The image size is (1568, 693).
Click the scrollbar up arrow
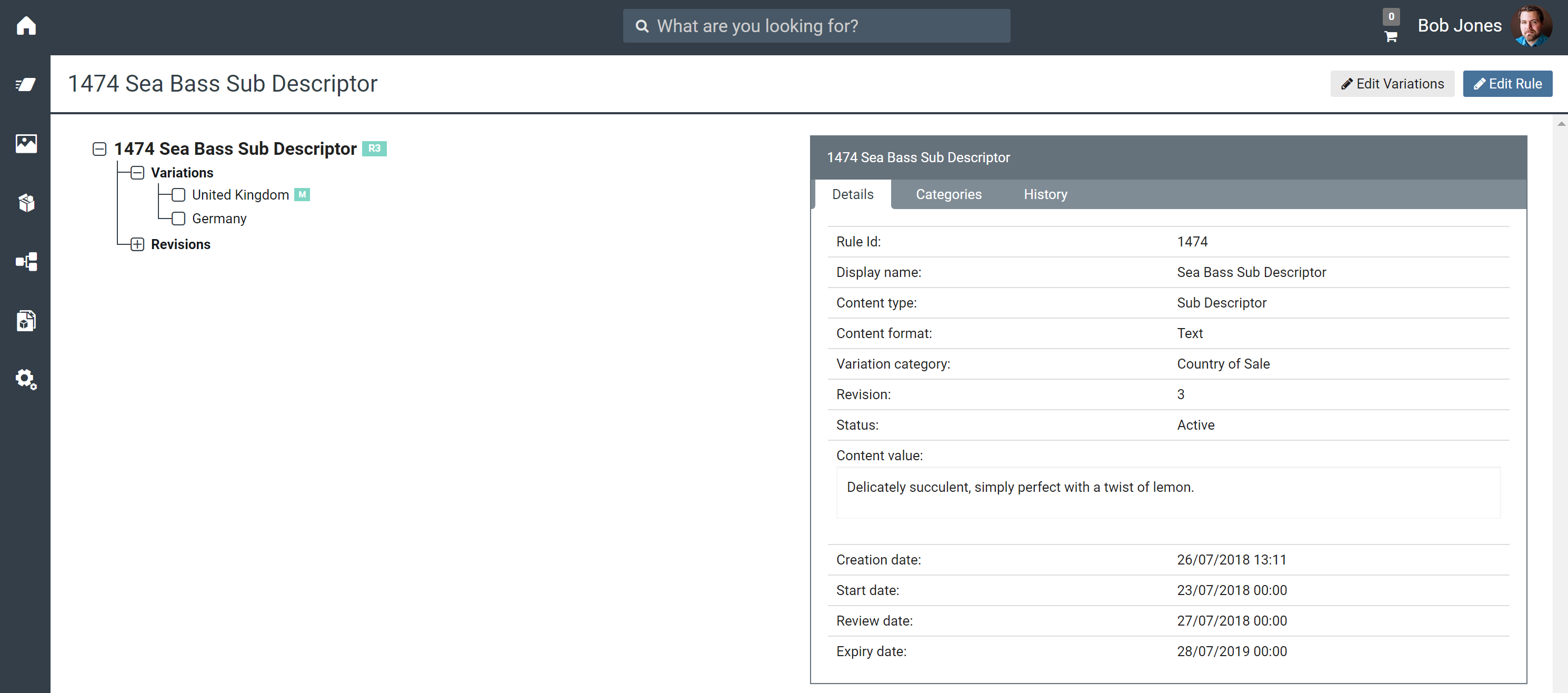pyautogui.click(x=1561, y=124)
